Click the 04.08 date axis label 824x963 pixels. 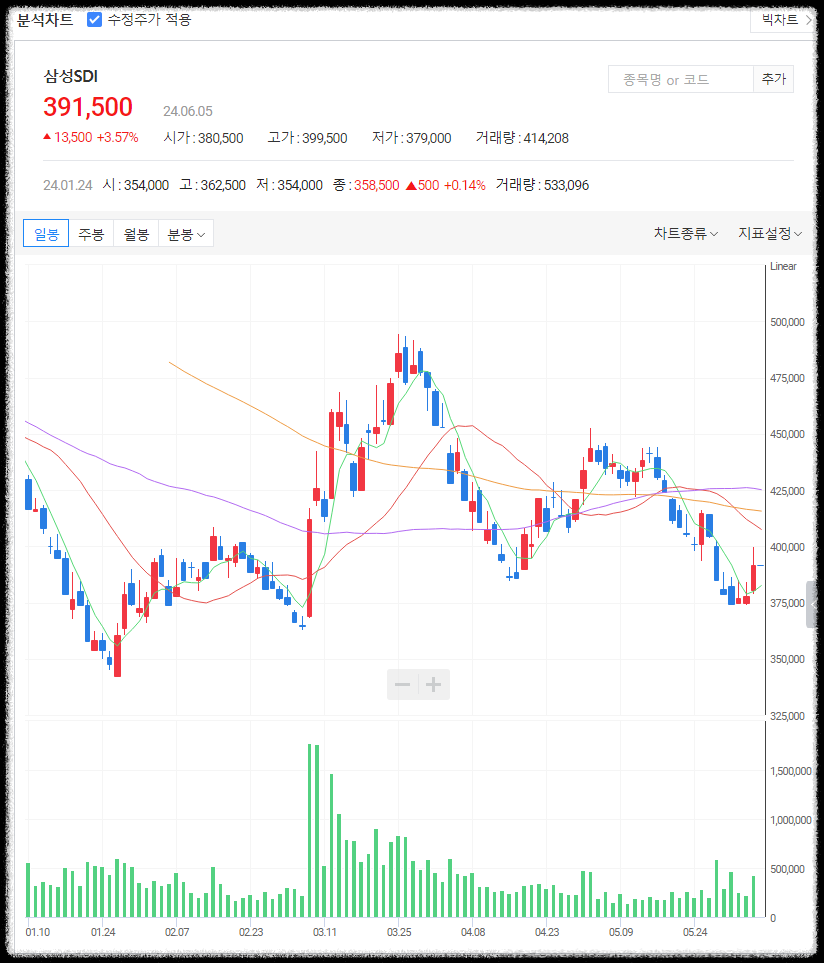coord(473,932)
